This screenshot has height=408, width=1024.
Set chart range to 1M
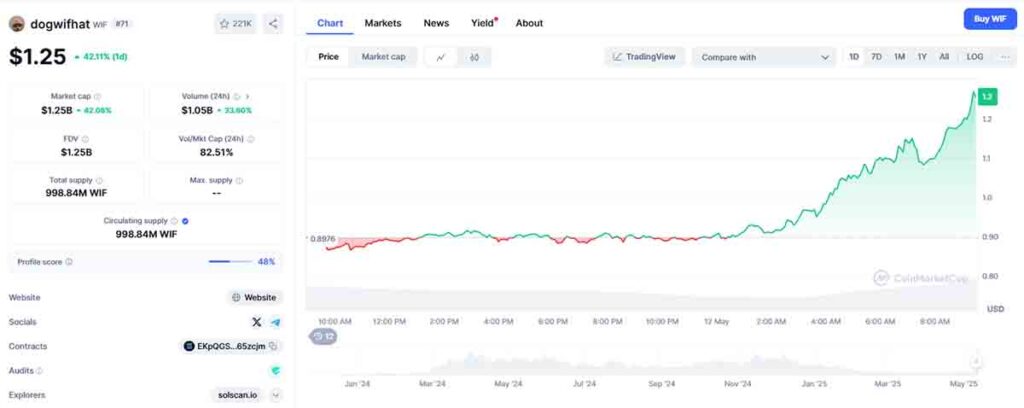899,57
